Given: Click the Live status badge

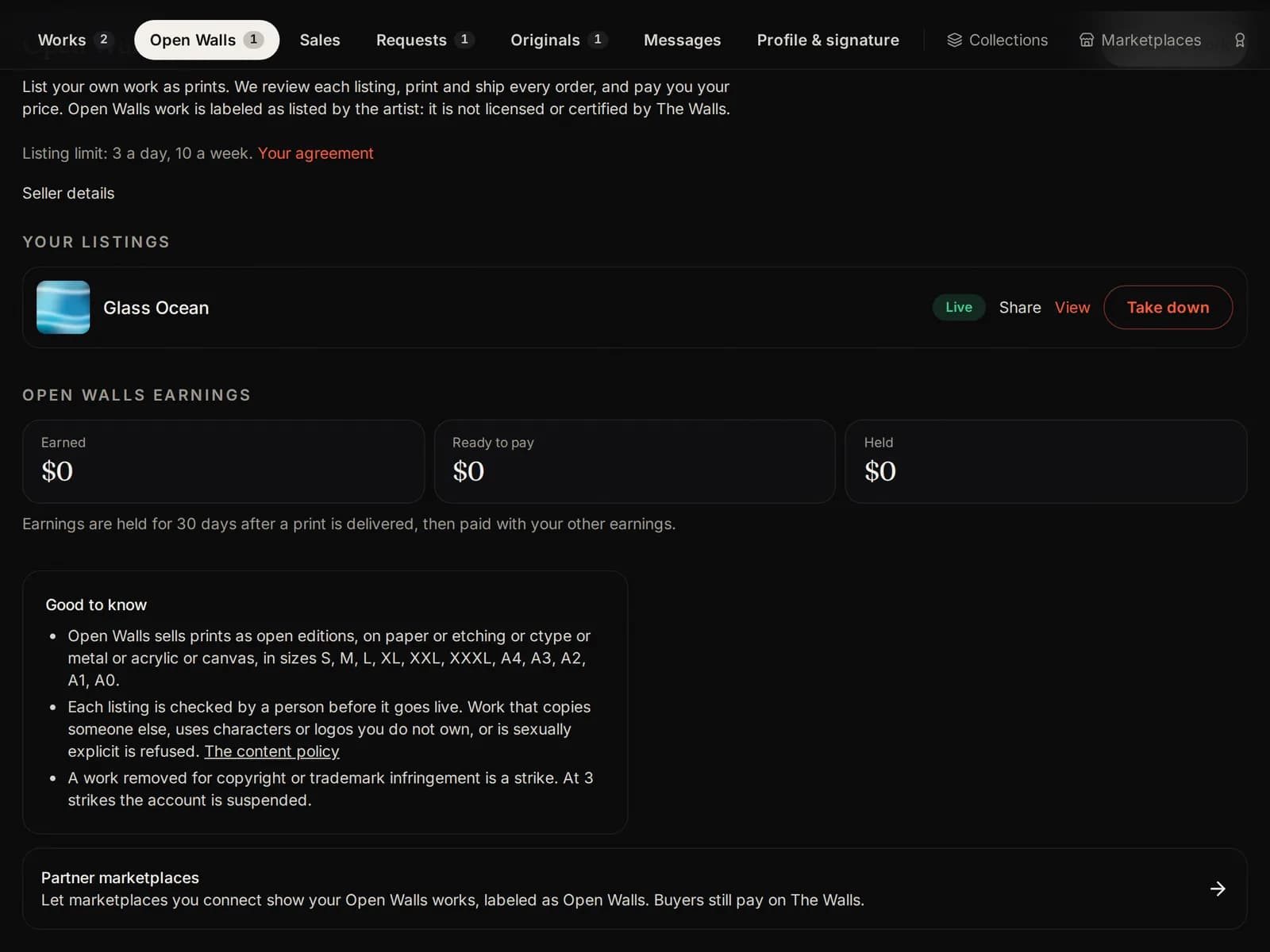Looking at the screenshot, I should [959, 307].
